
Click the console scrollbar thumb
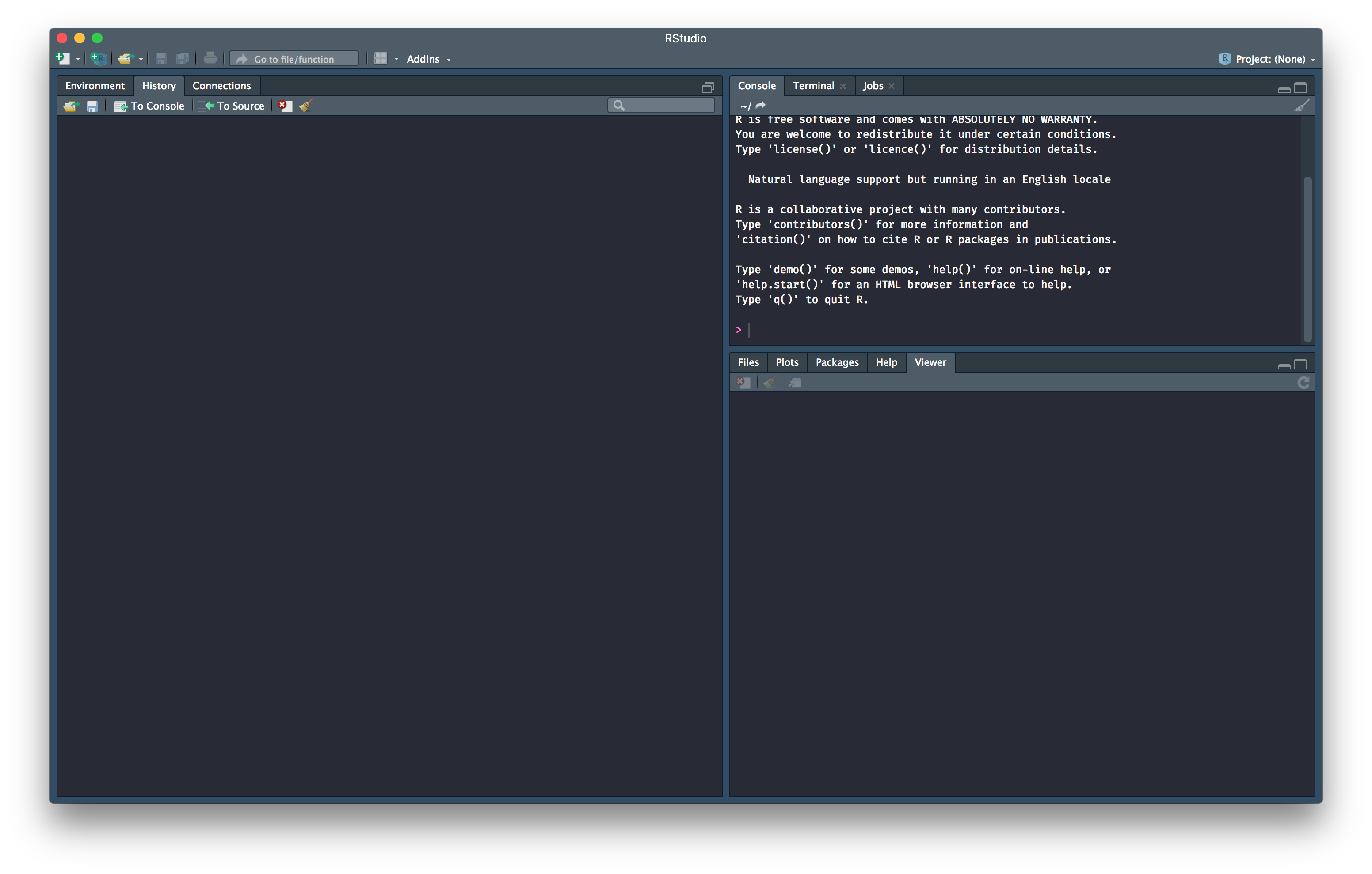pos(1307,258)
